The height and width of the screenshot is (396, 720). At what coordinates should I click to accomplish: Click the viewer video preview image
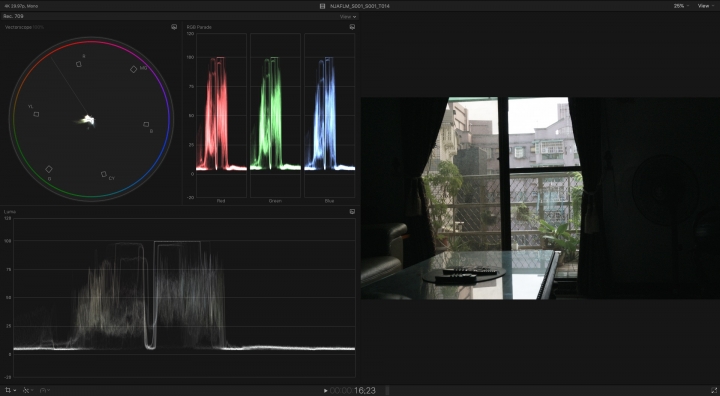tap(540, 198)
